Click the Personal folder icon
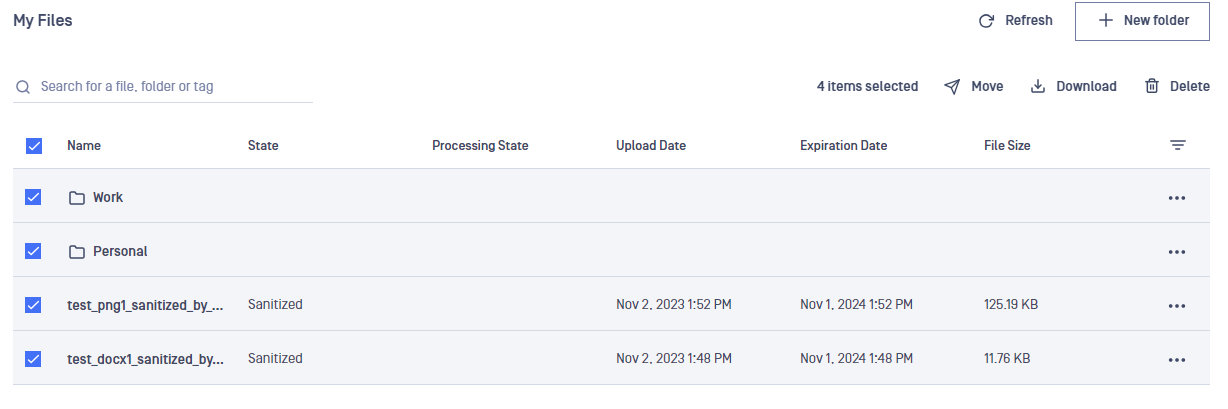Image resolution: width=1228 pixels, height=409 pixels. tap(77, 252)
